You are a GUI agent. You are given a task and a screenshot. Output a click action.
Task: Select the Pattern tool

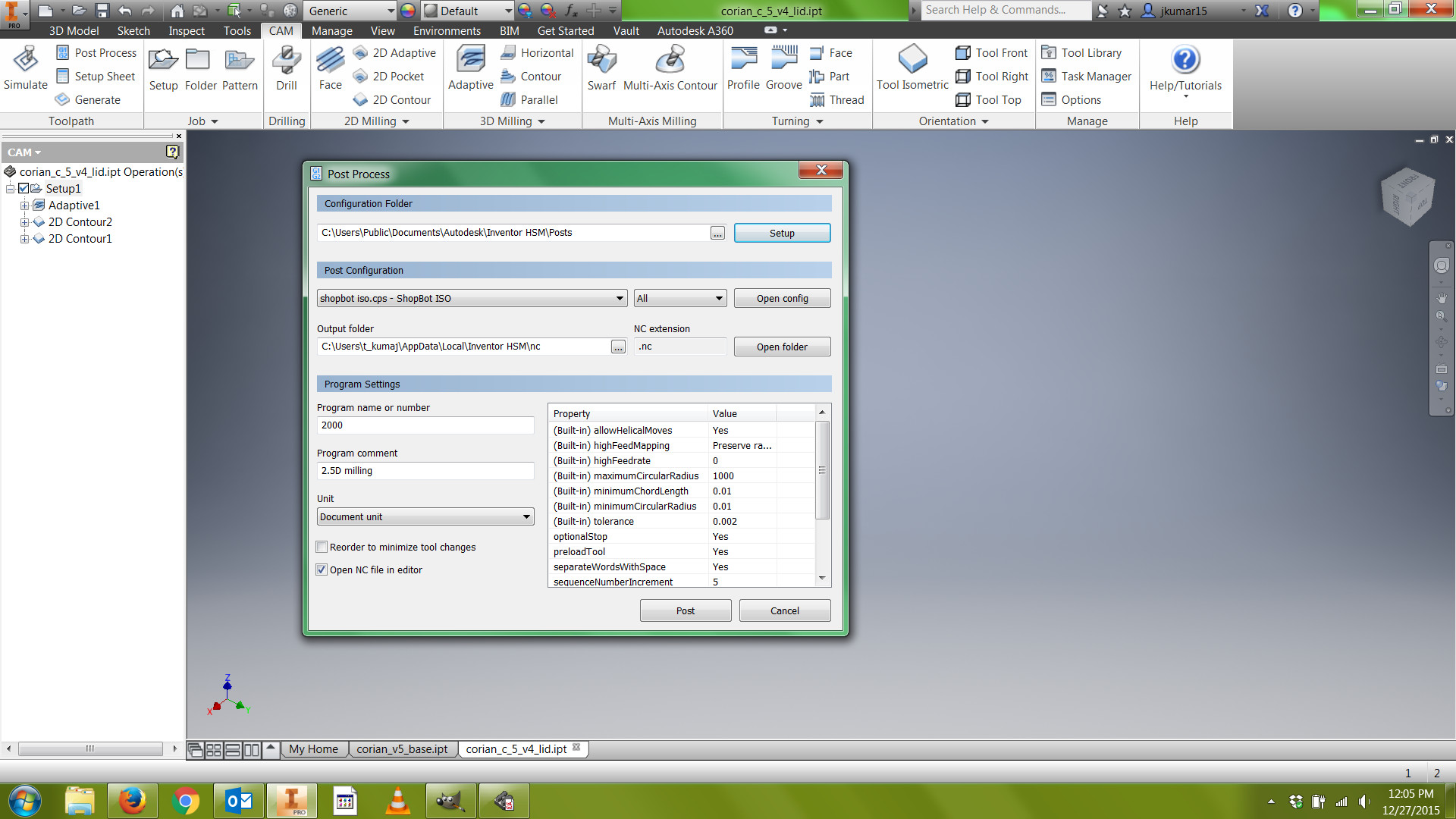click(x=240, y=68)
